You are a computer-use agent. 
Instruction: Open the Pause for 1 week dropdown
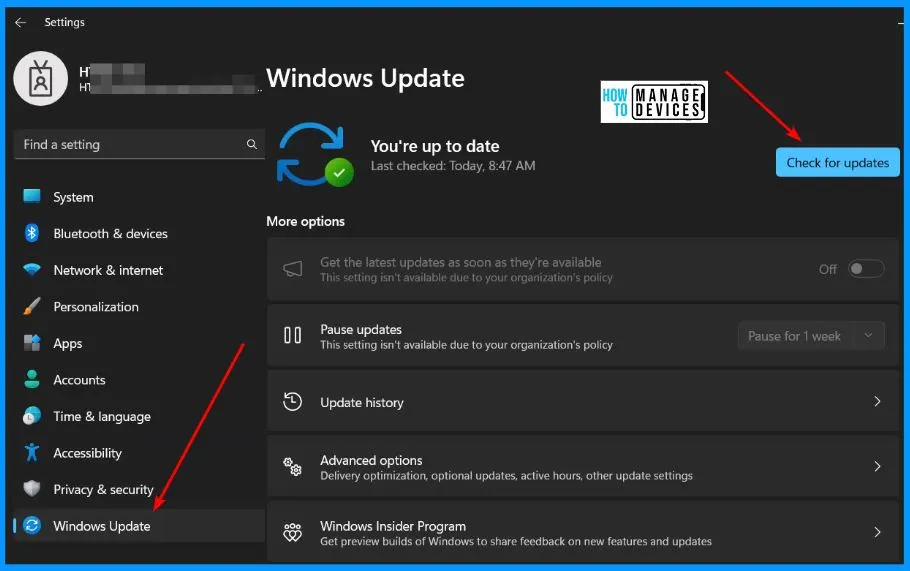click(x=811, y=336)
